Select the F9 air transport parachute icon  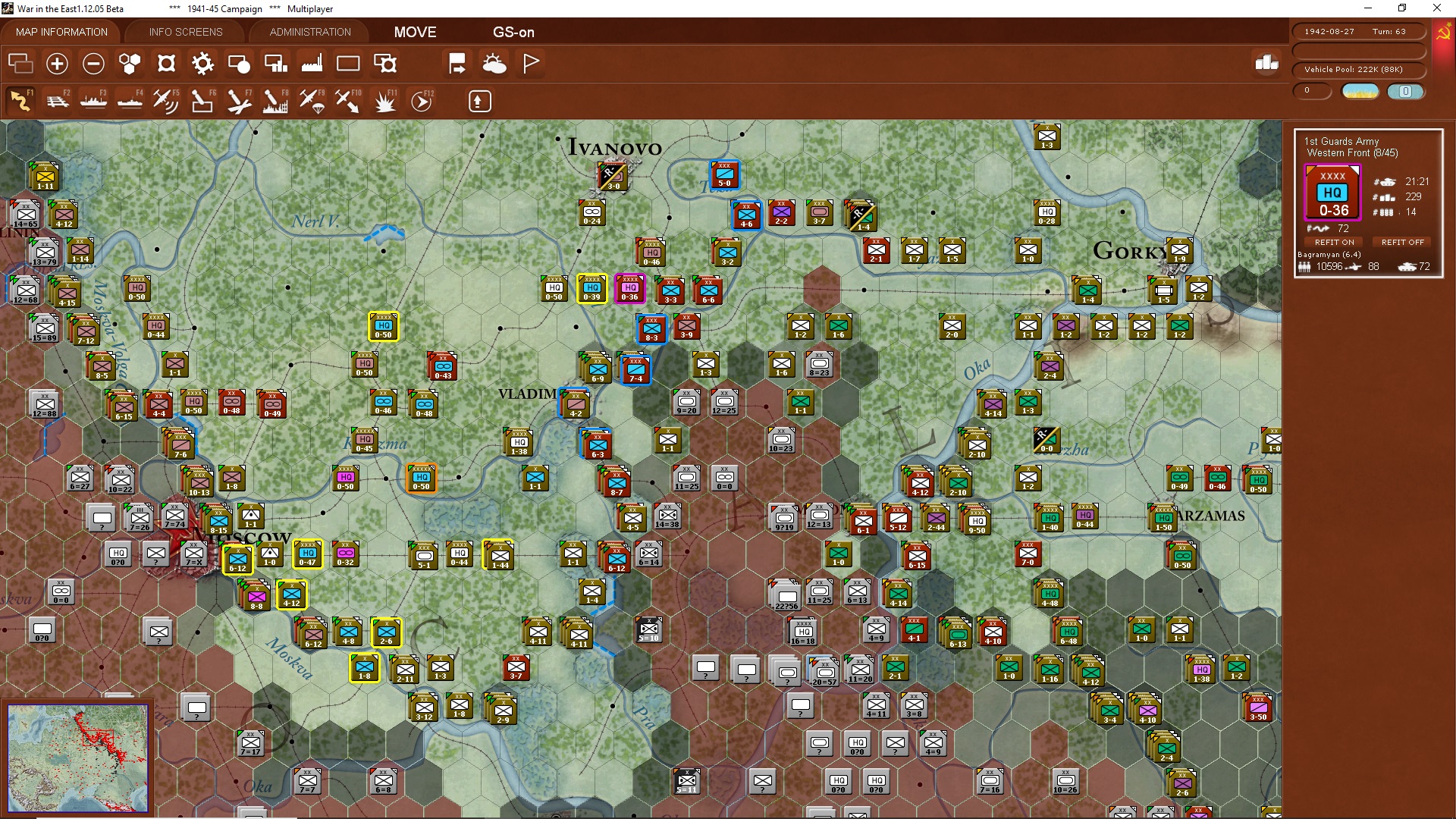(312, 101)
